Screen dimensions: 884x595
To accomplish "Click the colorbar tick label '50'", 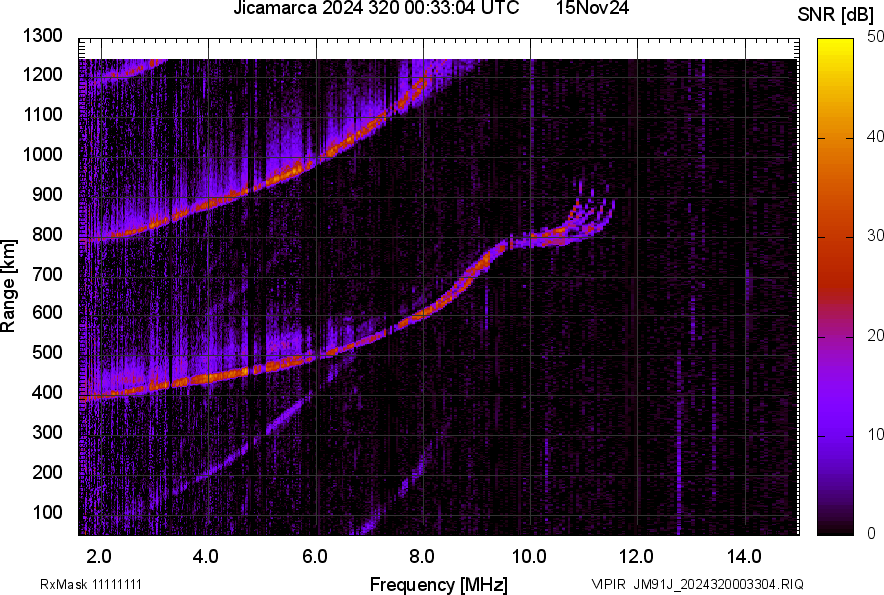I will tap(874, 37).
